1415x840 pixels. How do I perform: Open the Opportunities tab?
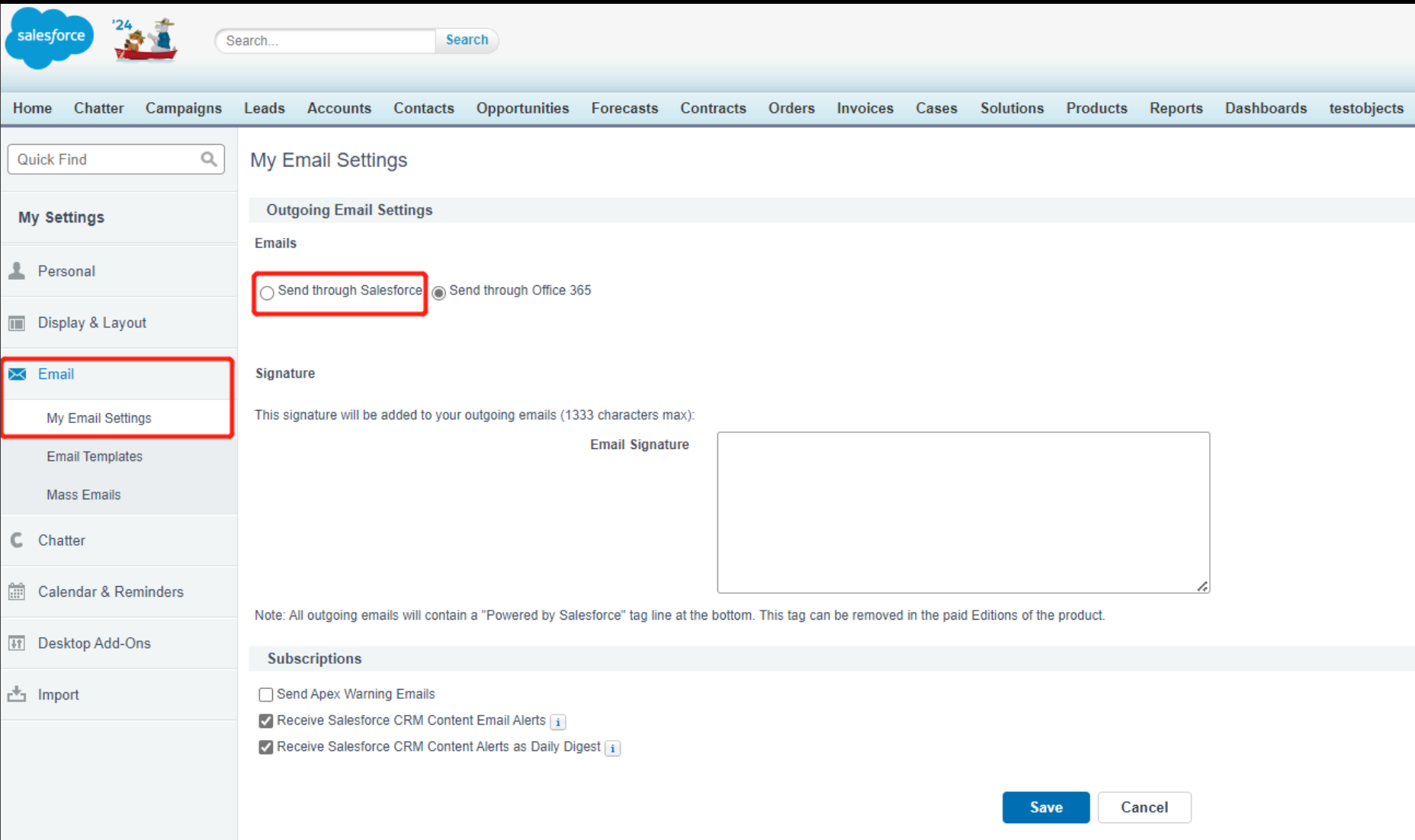[x=522, y=108]
